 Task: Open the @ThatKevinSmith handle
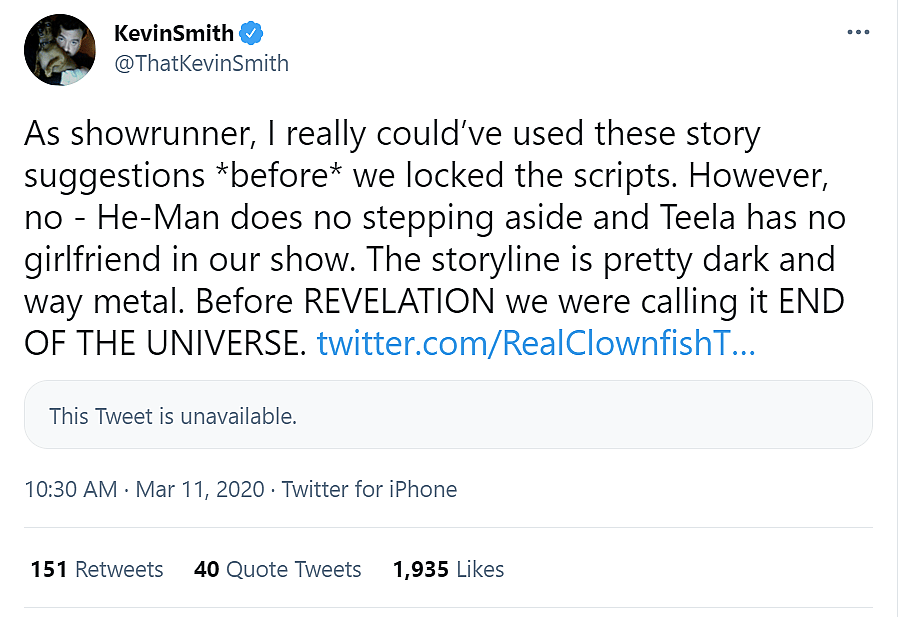pyautogui.click(x=201, y=64)
